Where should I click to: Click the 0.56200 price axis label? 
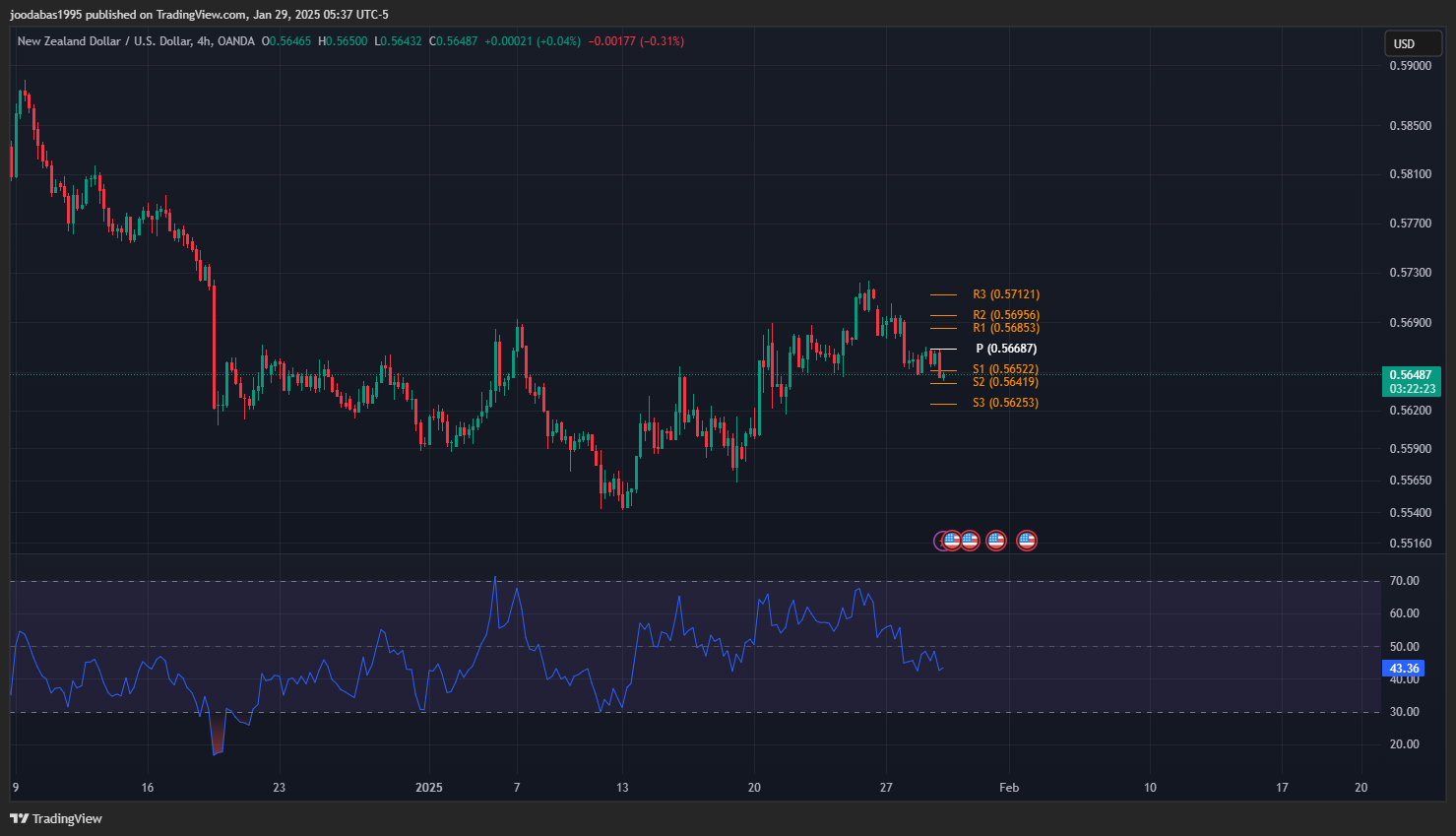tap(1411, 411)
